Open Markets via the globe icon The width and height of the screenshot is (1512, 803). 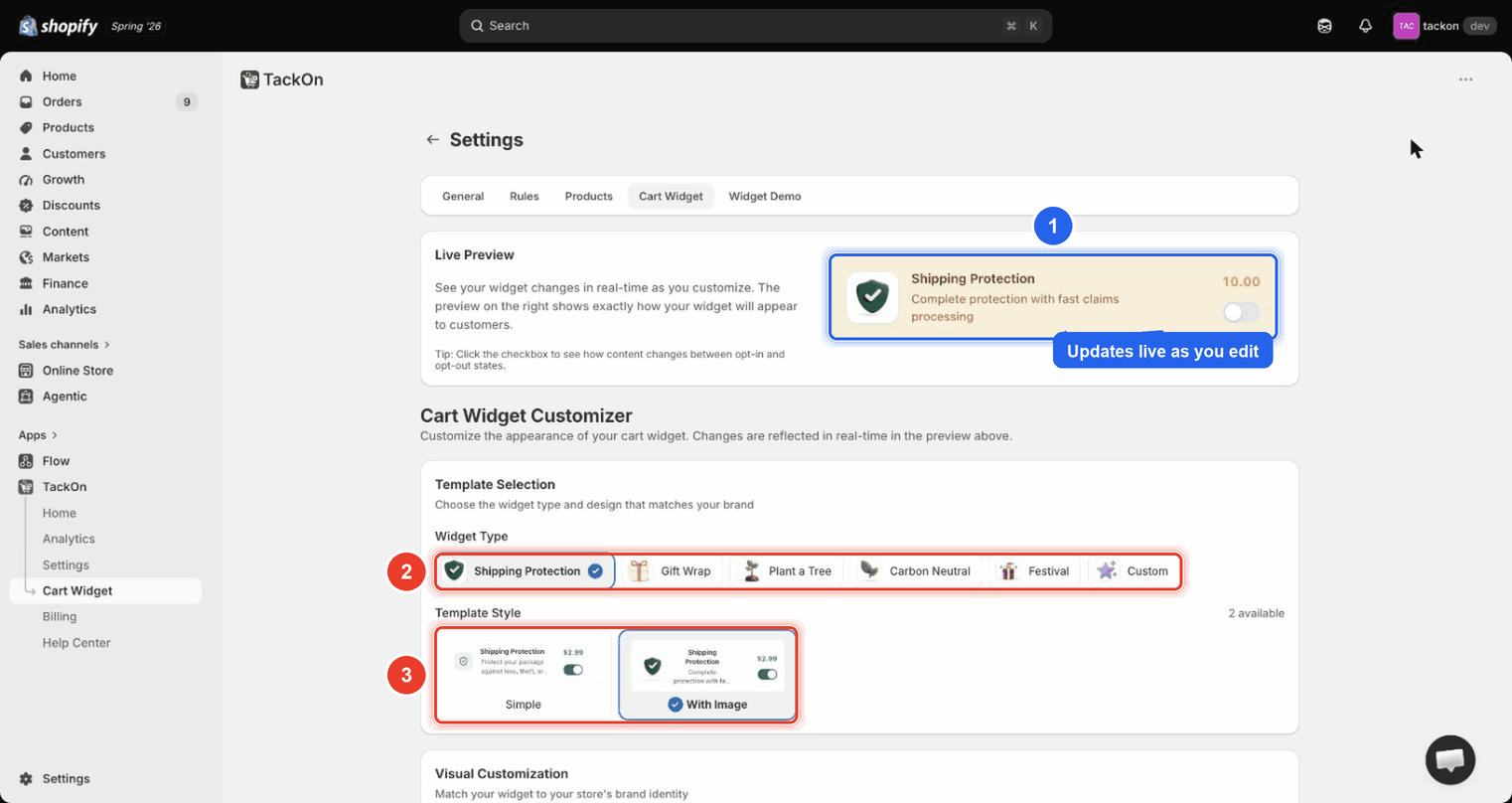point(26,257)
